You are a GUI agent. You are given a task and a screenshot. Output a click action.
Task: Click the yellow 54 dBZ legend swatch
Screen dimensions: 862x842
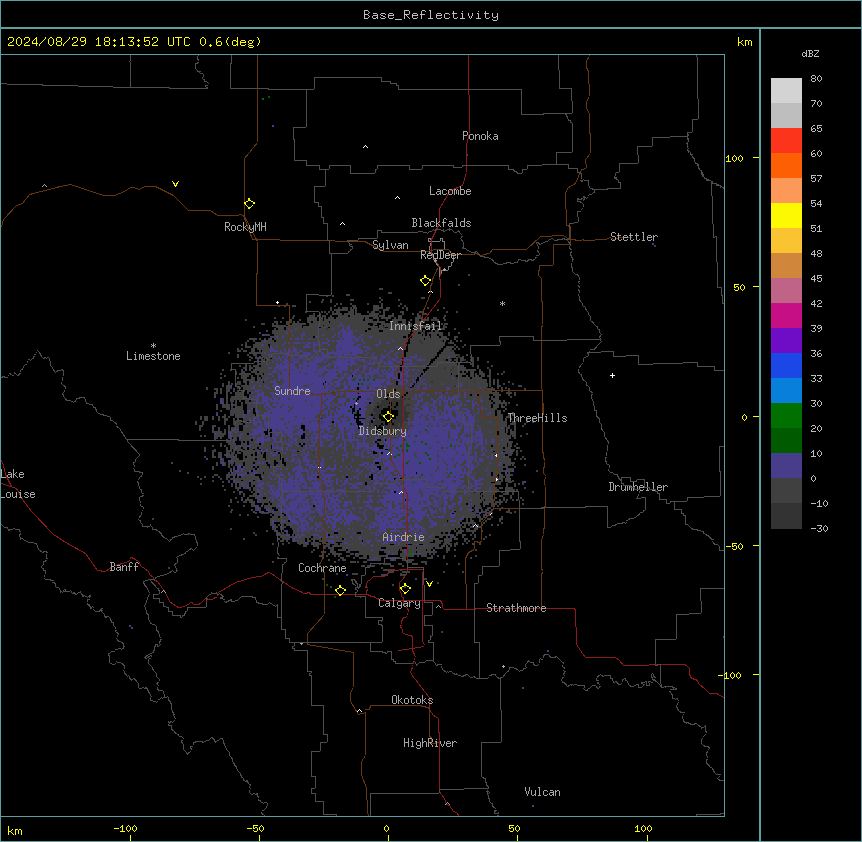(786, 215)
